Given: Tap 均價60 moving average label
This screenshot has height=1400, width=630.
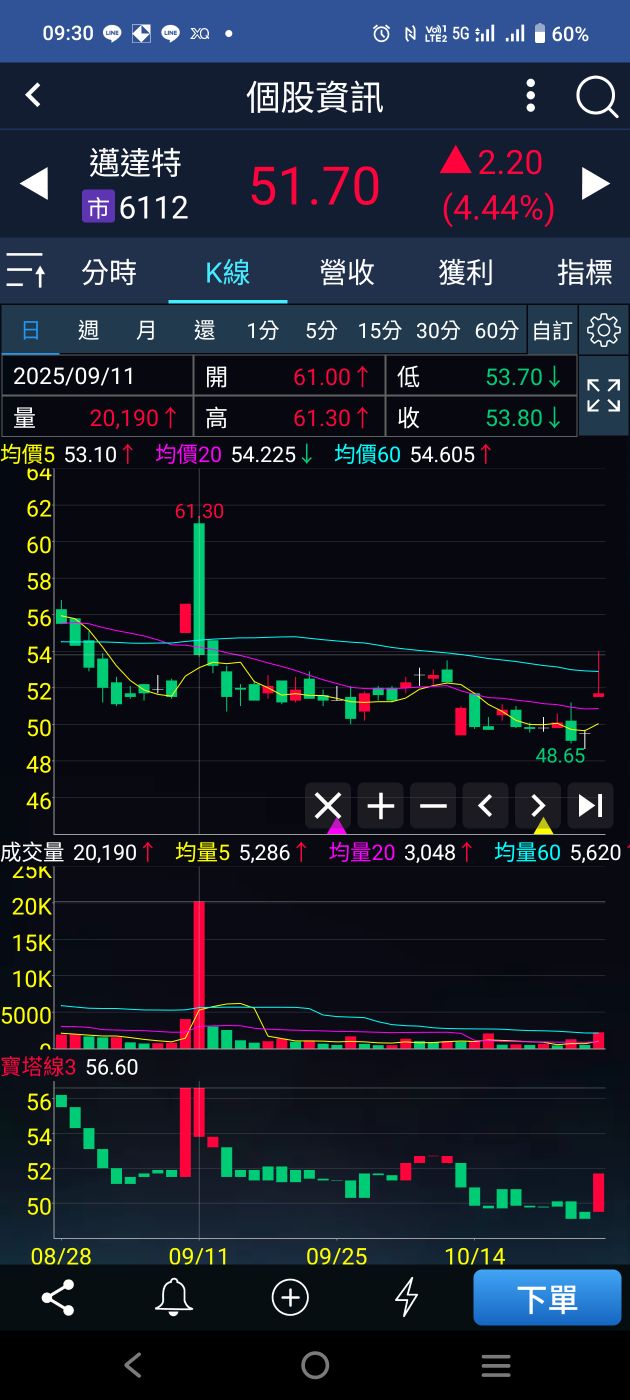Looking at the screenshot, I should coord(367,455).
